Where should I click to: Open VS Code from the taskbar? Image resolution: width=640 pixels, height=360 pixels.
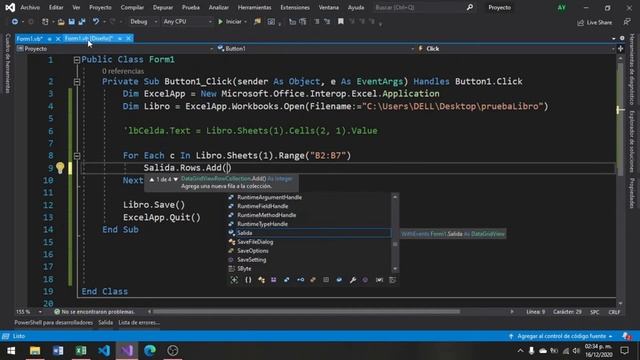pos(104,350)
